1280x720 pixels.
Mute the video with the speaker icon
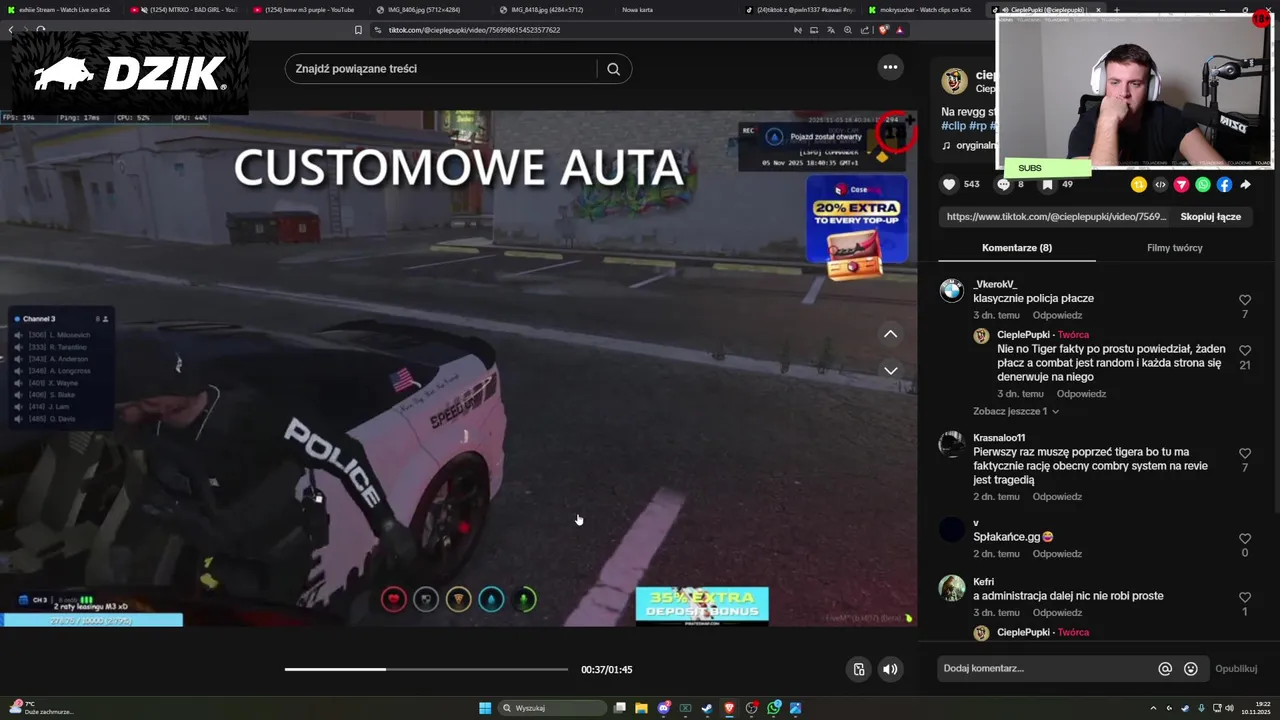(x=890, y=669)
